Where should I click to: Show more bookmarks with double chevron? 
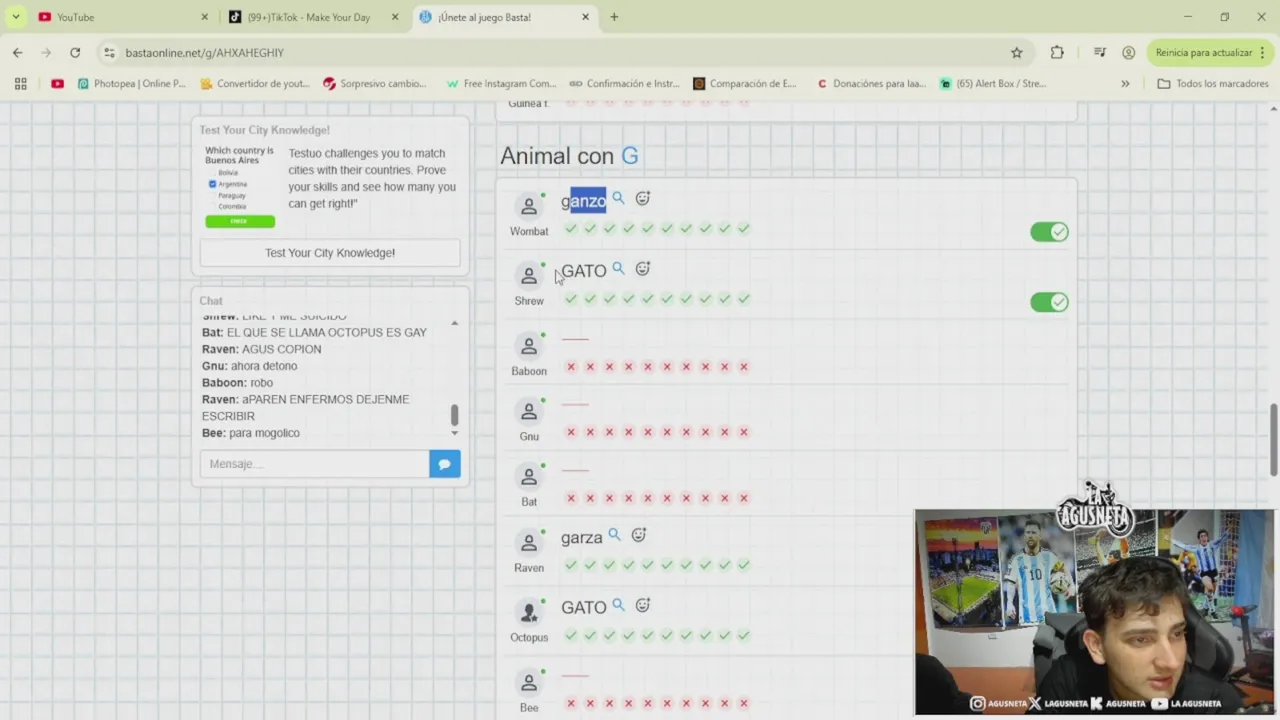pos(1125,84)
